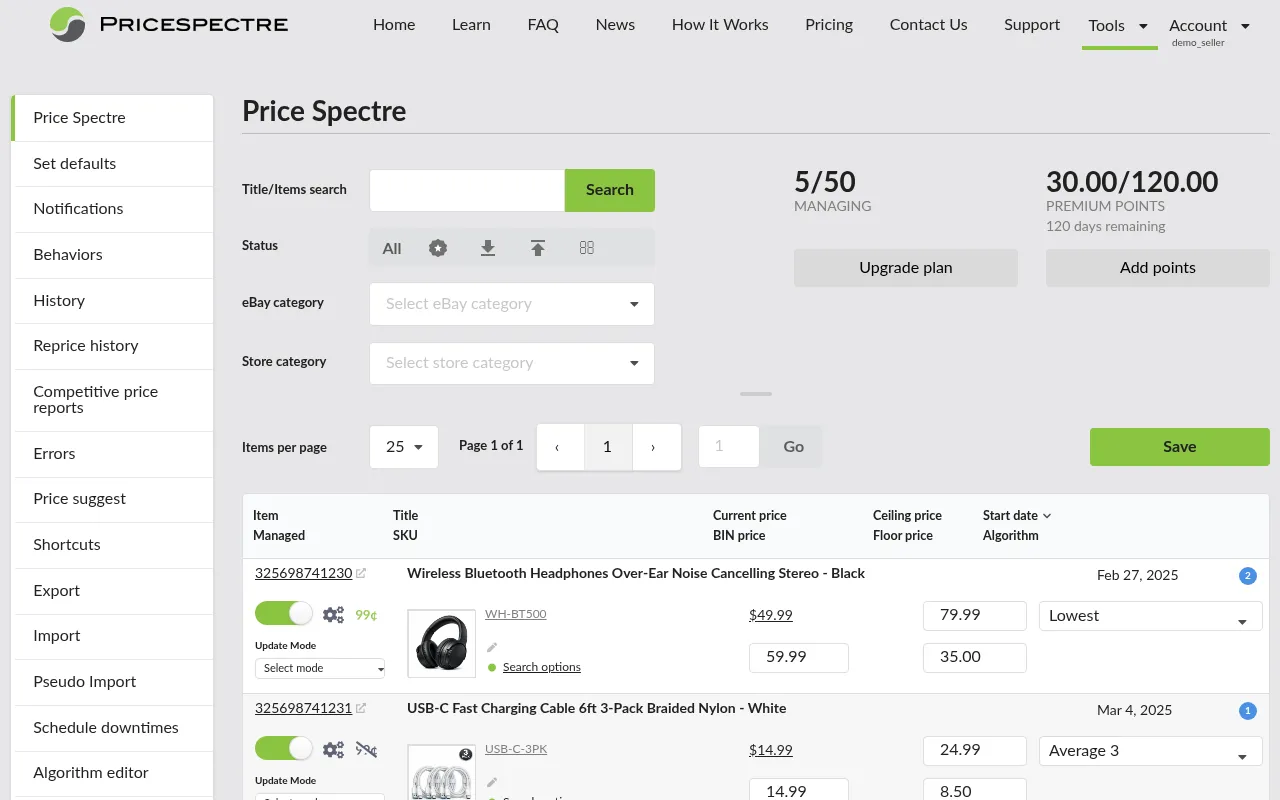
Task: Change the Lowest algorithm dropdown
Action: tap(1149, 615)
